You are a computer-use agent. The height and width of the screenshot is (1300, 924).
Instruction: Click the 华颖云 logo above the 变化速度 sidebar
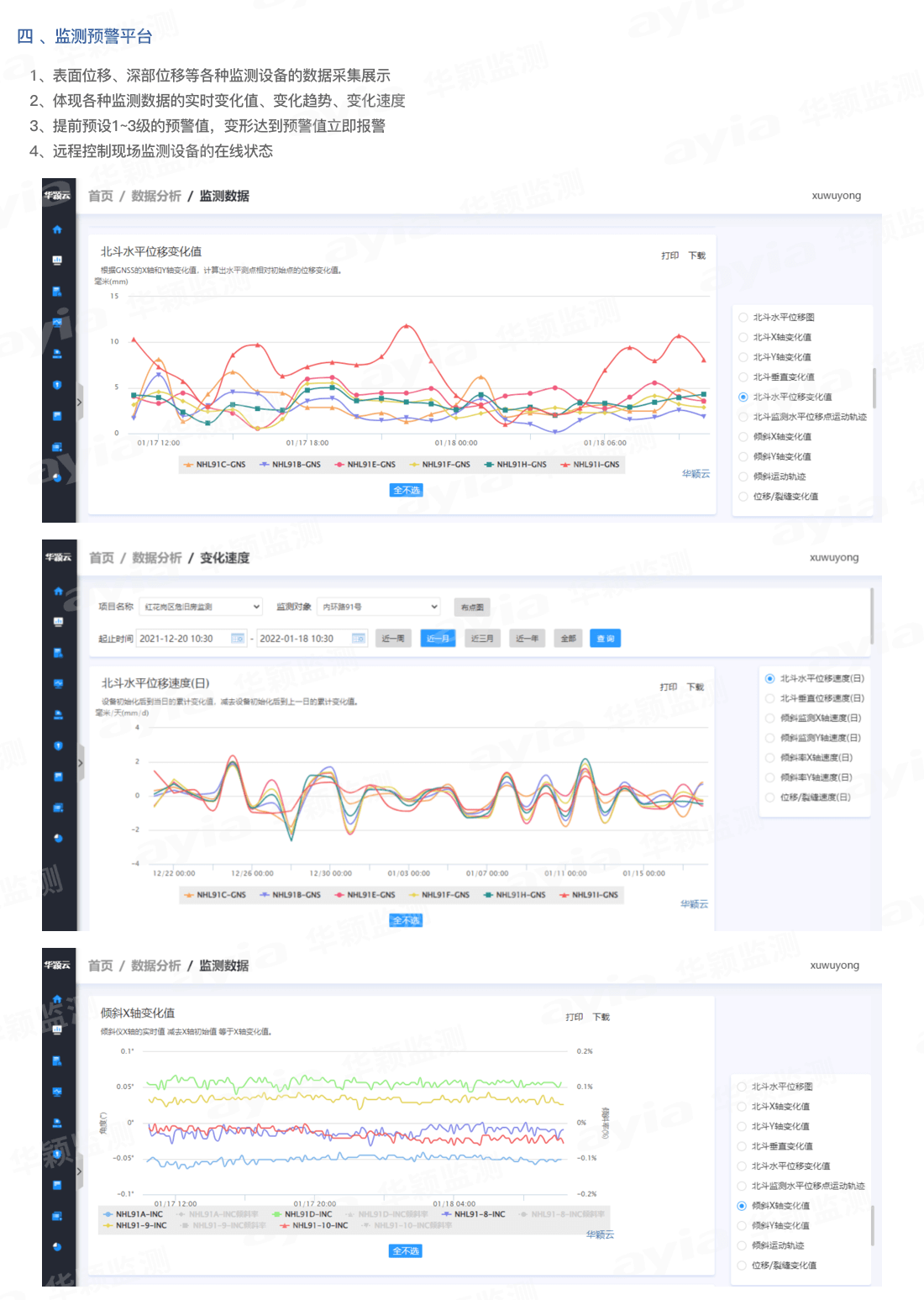point(58,557)
